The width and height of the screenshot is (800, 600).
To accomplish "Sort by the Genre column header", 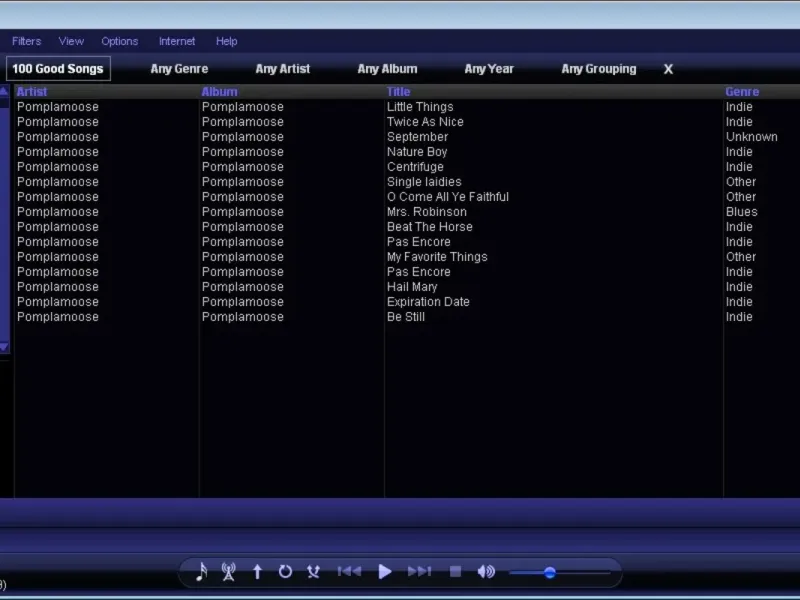I will tap(742, 92).
